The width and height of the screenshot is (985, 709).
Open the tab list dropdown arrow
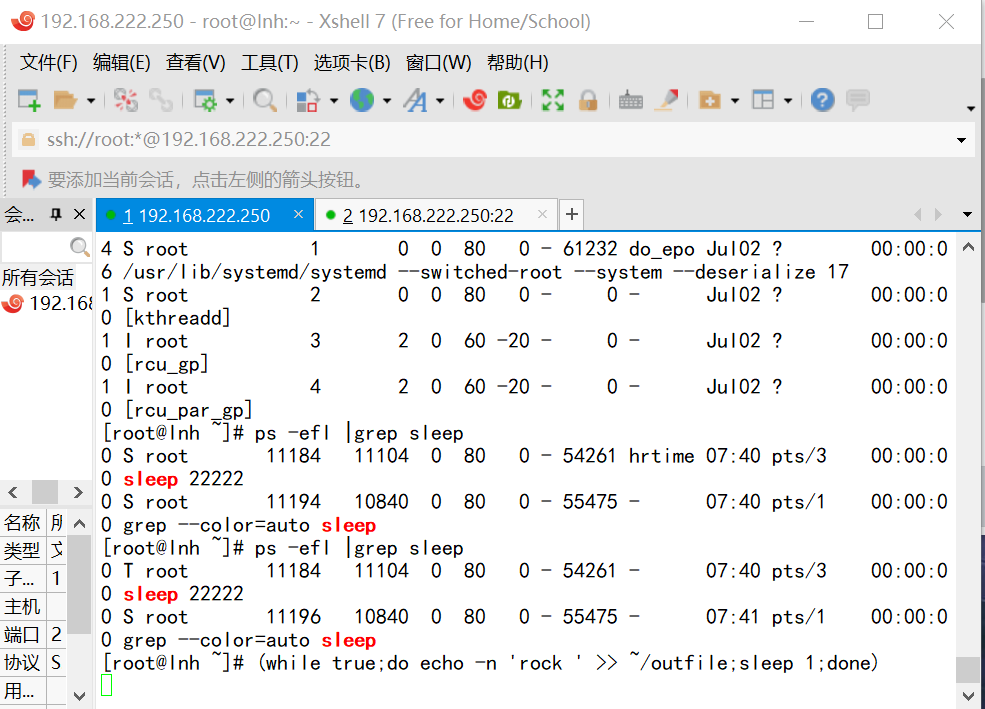pos(967,215)
